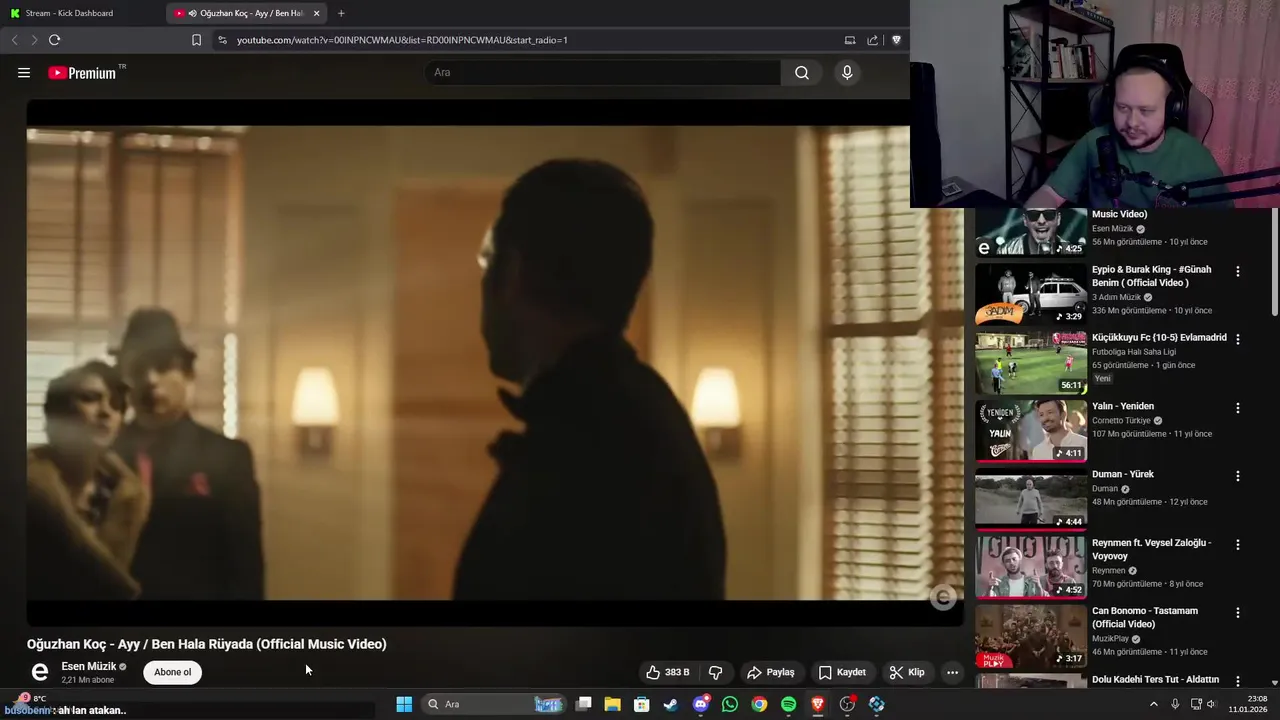This screenshot has width=1280, height=720.
Task: Subscribe with the Abone ol button
Action: pyautogui.click(x=173, y=672)
